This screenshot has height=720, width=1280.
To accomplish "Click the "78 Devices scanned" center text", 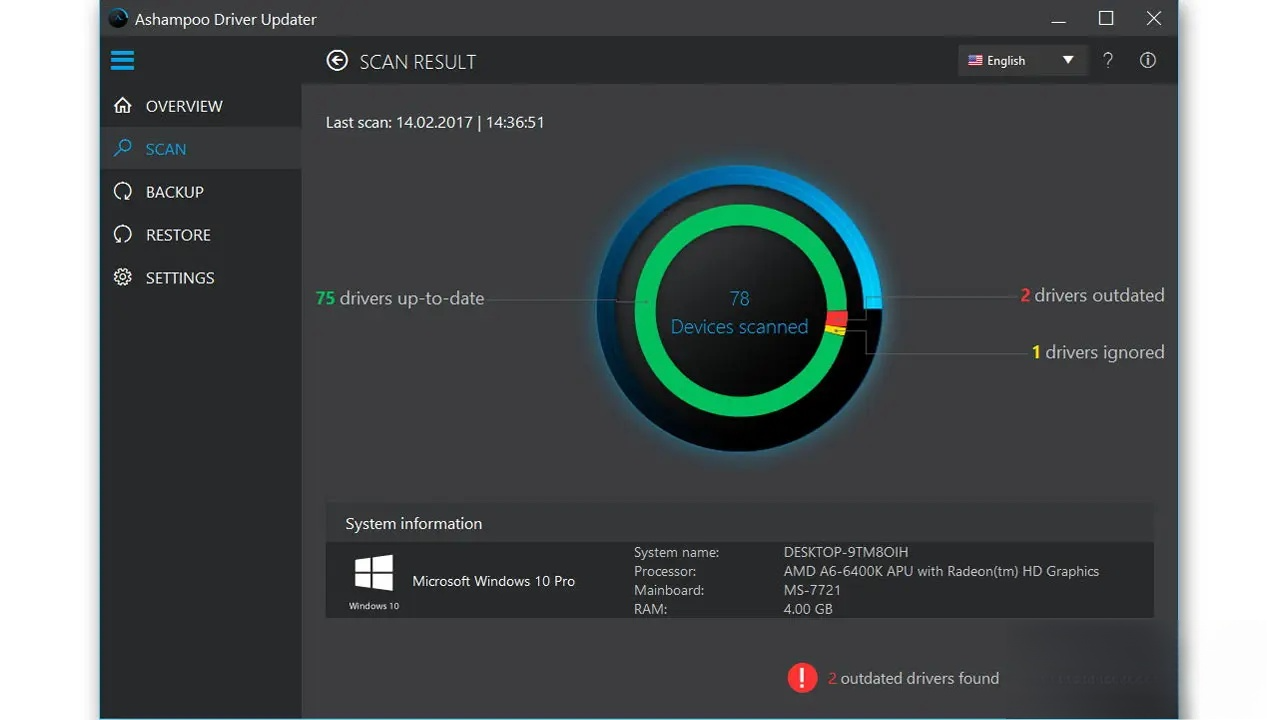I will pos(739,313).
